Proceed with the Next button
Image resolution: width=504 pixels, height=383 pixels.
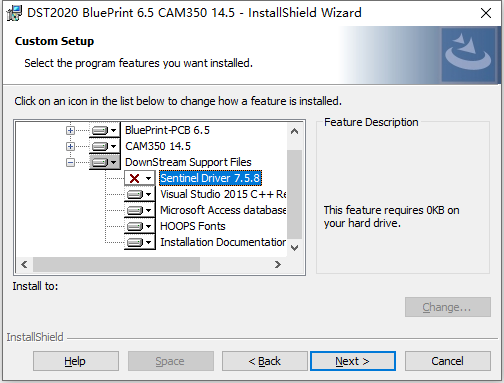(353, 361)
